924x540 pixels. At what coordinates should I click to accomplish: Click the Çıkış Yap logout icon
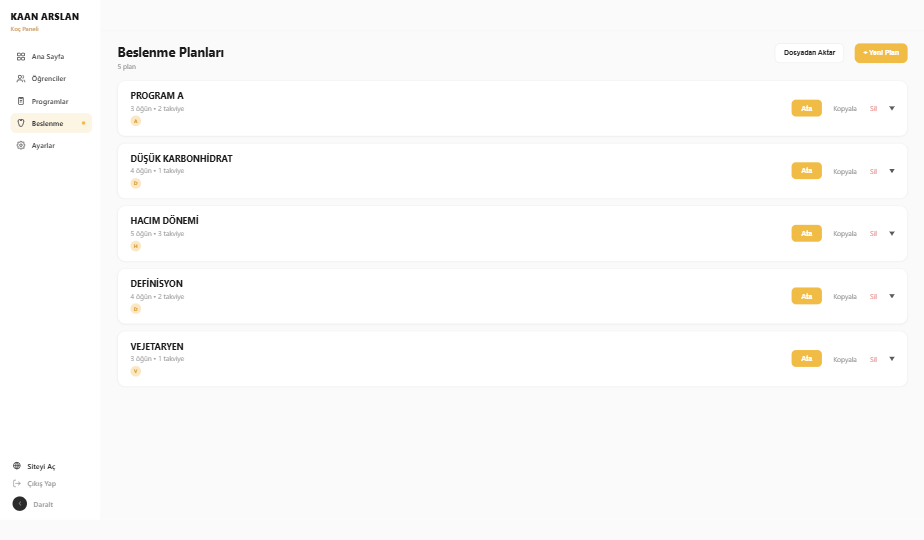pyautogui.click(x=16, y=483)
